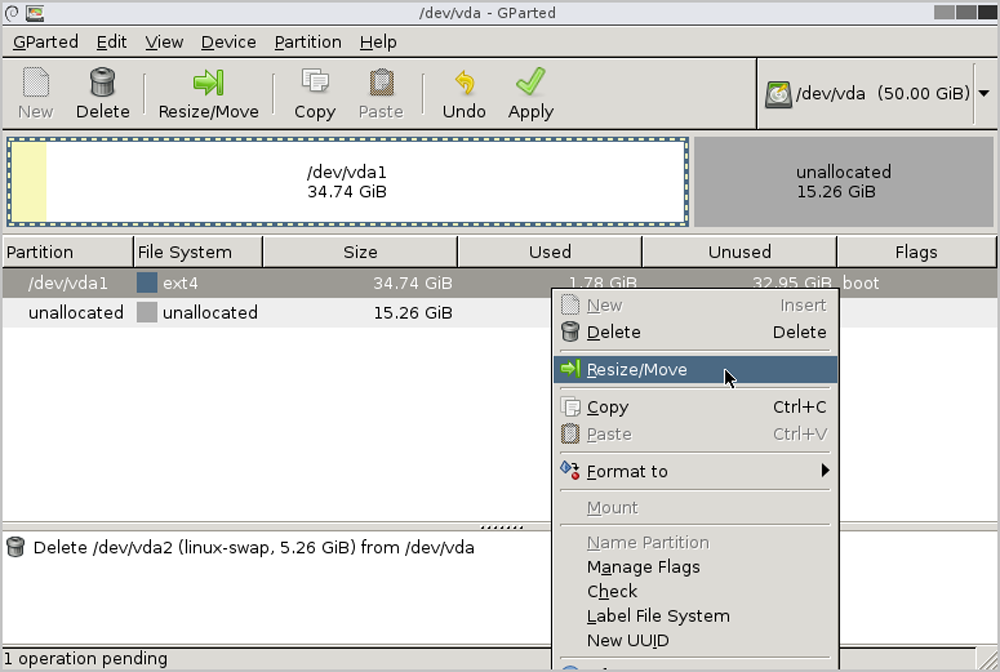Sort by the Size column header

click(x=360, y=252)
